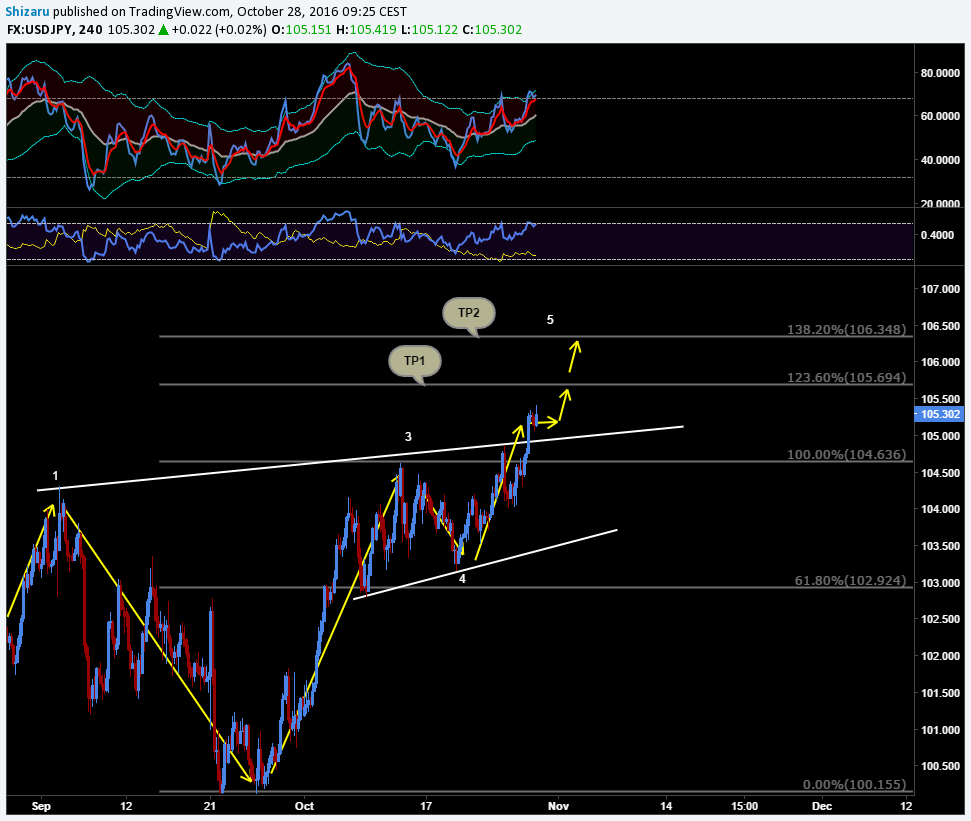Click the Nov date on time axis
Viewport: 971px width, 821px height.
pos(558,806)
